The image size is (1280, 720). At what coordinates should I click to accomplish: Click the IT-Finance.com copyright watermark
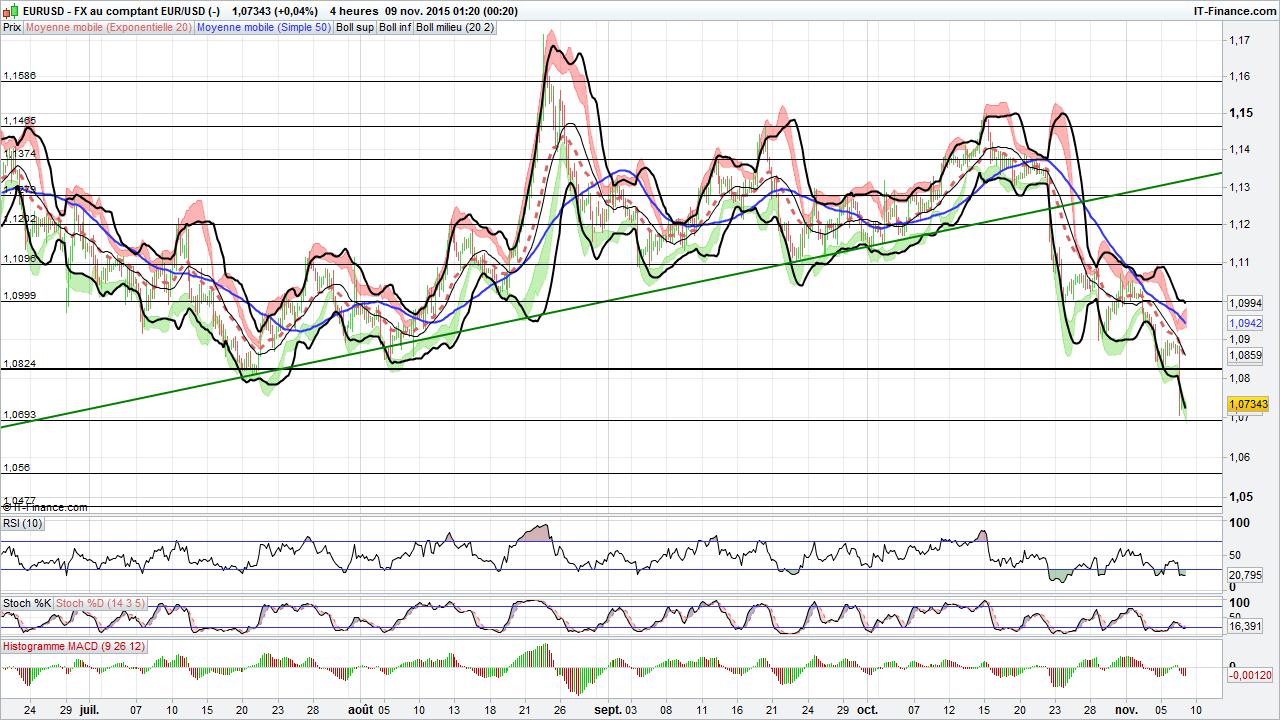[x=44, y=508]
